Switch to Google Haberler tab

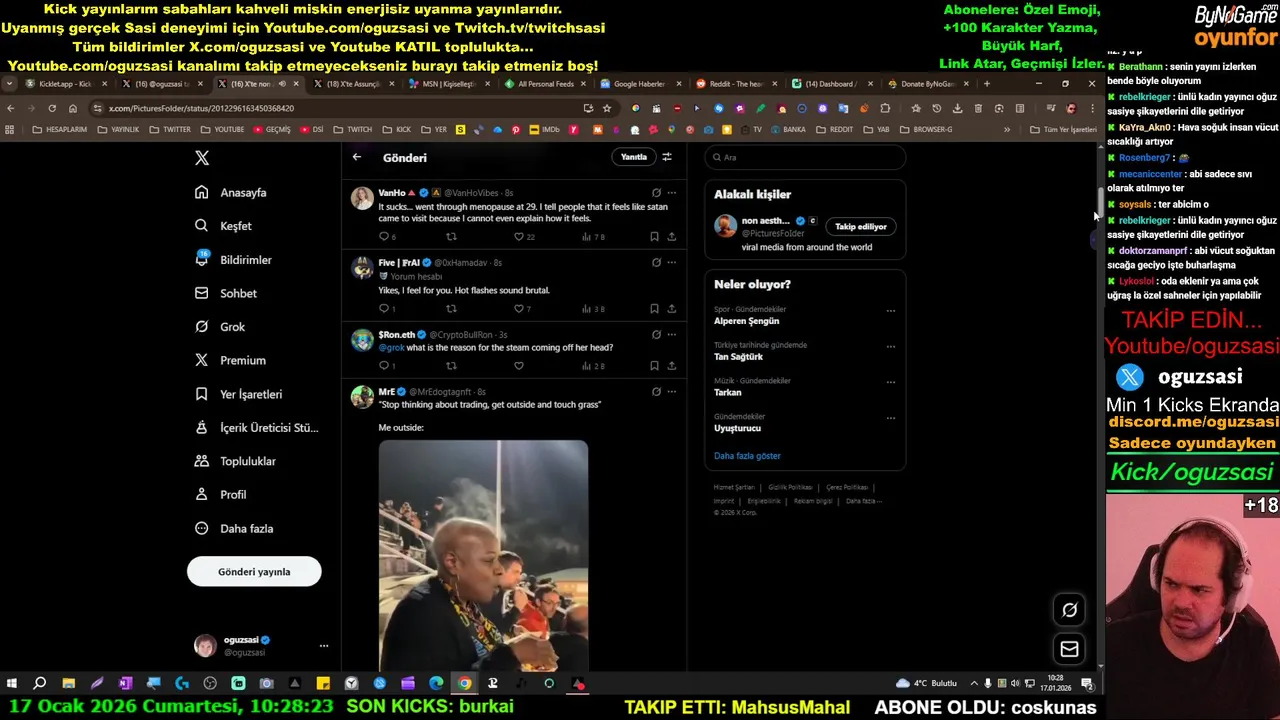(638, 84)
